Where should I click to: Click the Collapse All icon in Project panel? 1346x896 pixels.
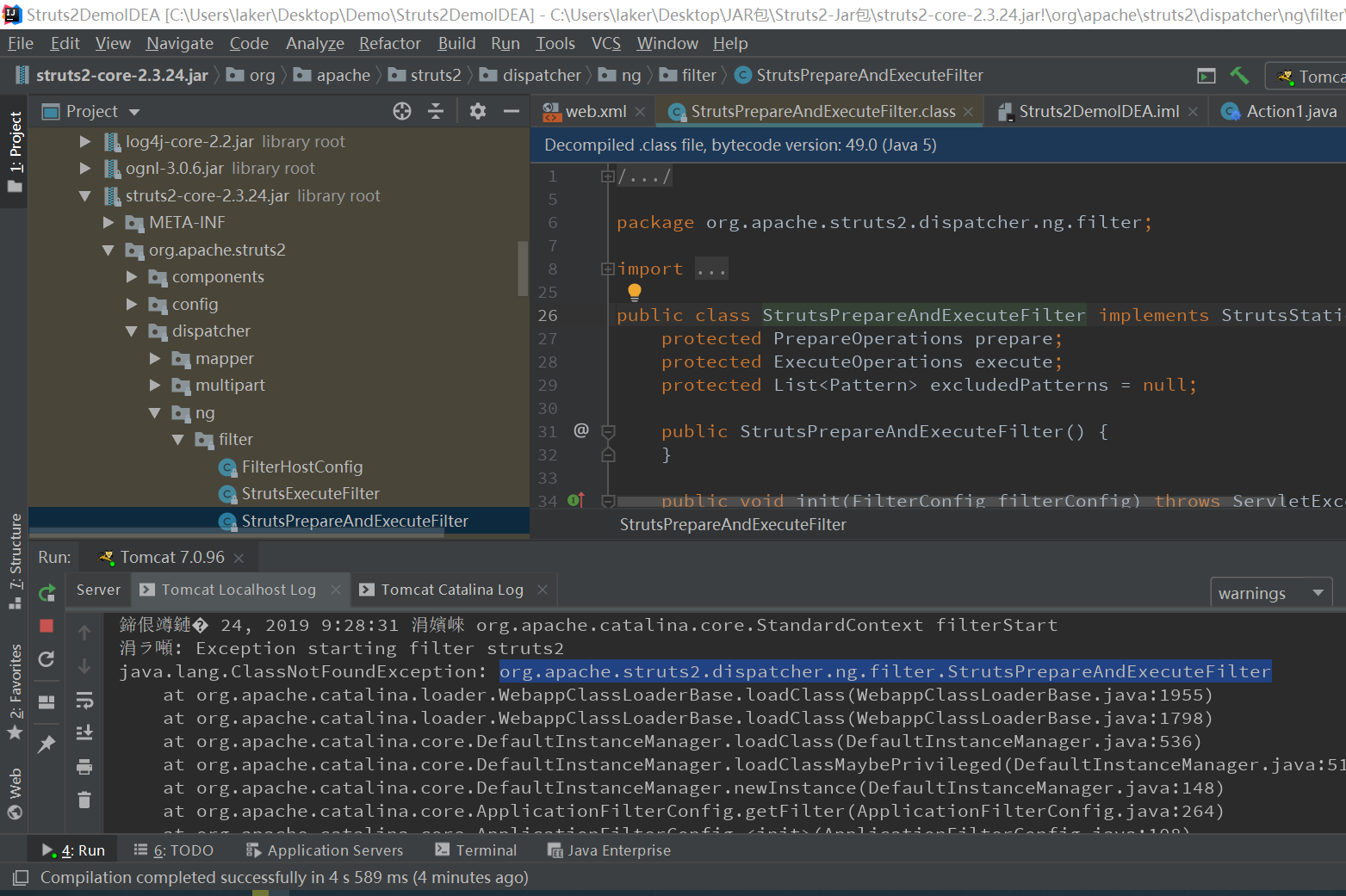[436, 111]
